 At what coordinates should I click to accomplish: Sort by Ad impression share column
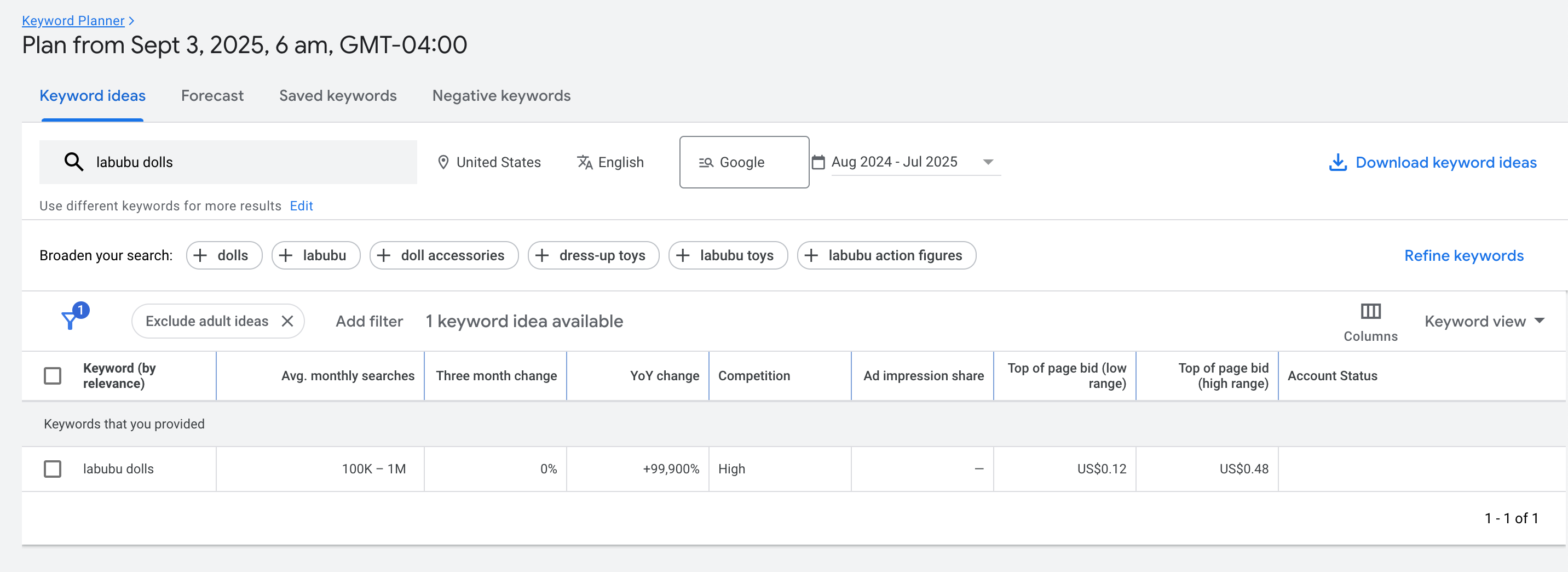(924, 376)
